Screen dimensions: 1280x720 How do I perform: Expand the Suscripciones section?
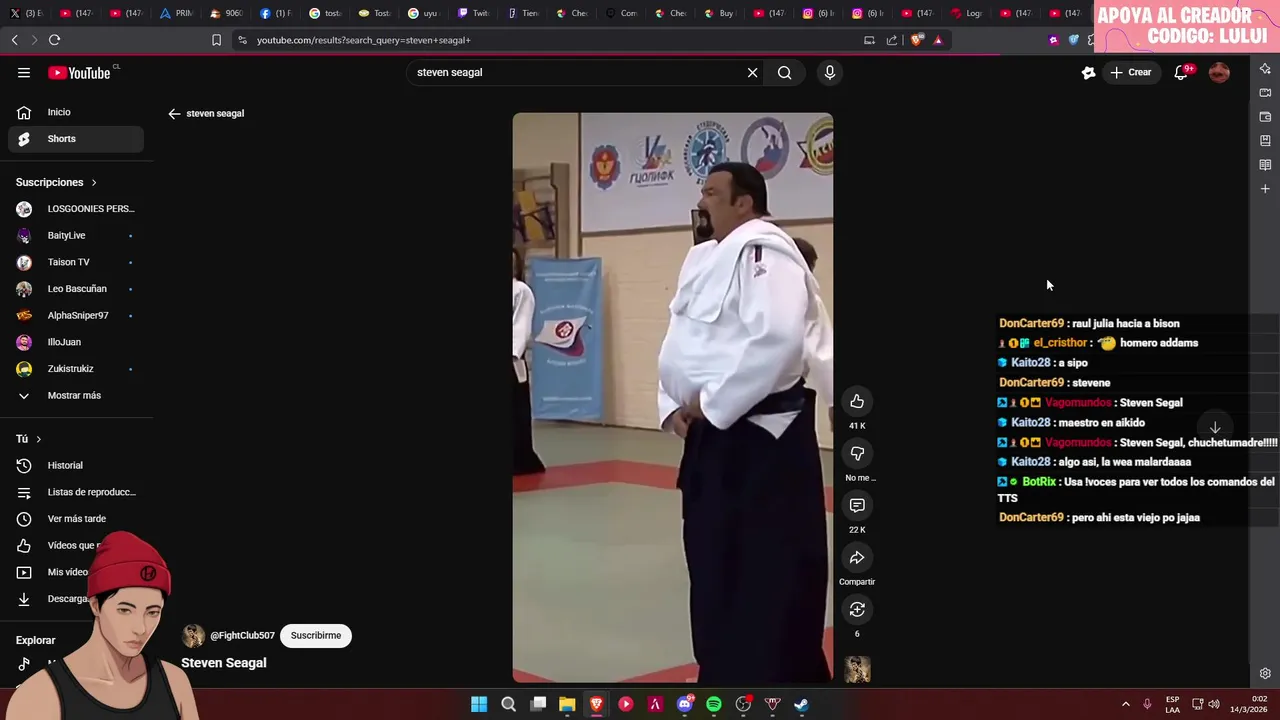(57, 182)
